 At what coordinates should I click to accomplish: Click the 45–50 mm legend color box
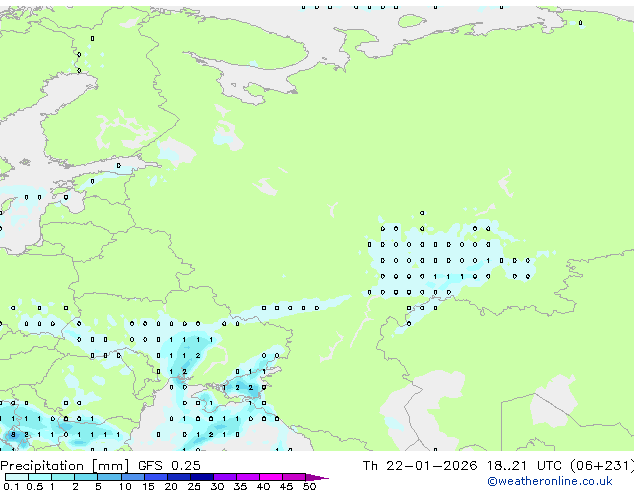click(x=294, y=477)
